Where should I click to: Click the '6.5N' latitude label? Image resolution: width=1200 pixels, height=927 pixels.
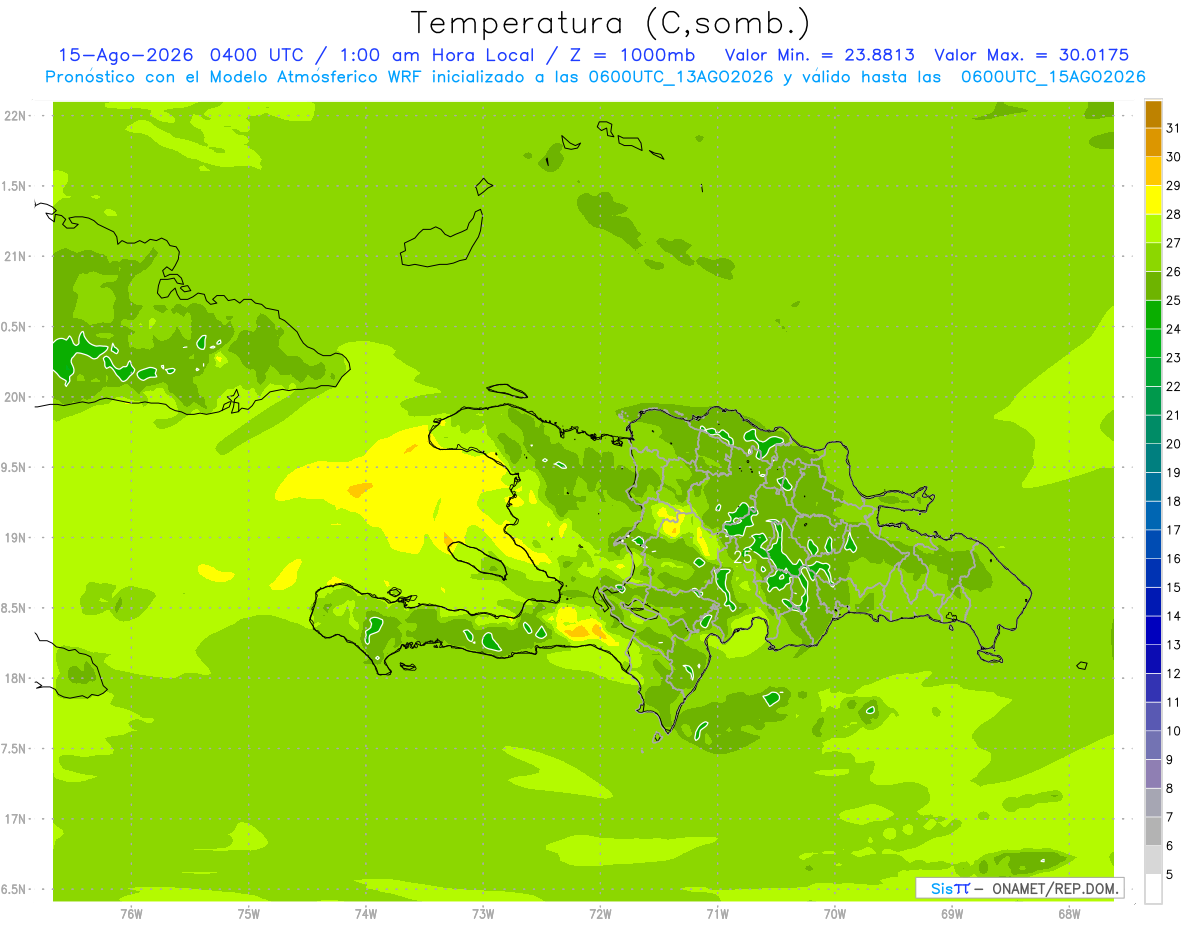[x=15, y=890]
